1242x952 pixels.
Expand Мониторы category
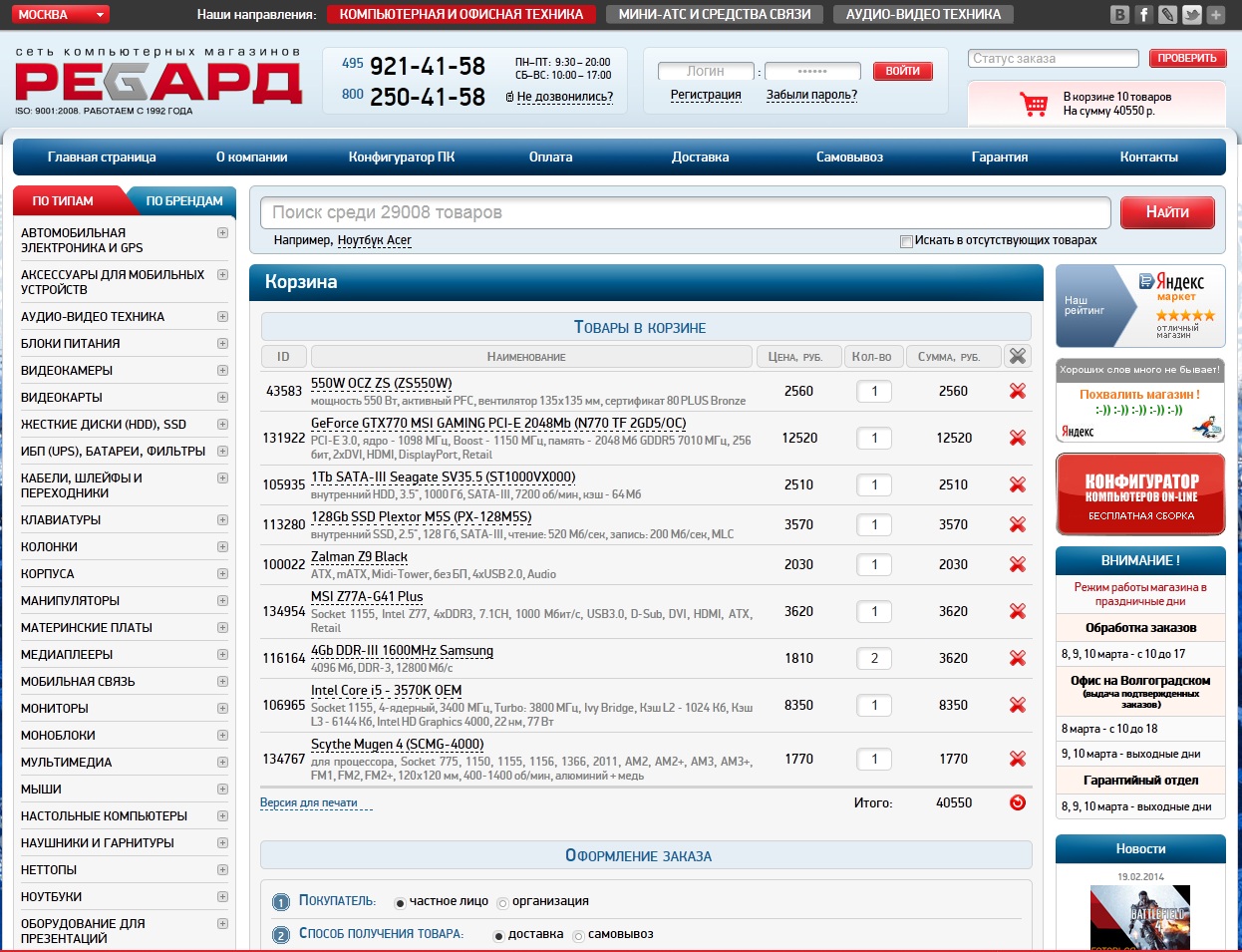pyautogui.click(x=222, y=708)
